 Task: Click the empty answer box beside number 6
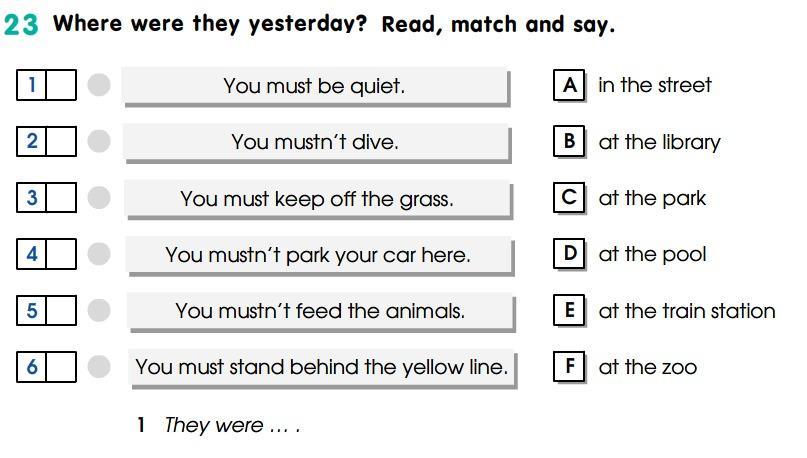pyautogui.click(x=61, y=367)
